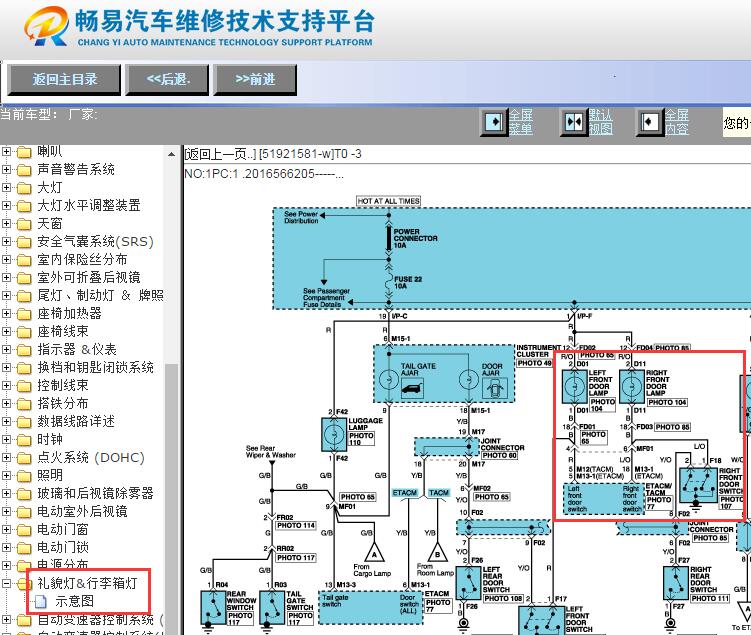This screenshot has height=635, width=751.
Task: Select the 电动室外后视镜 tree item
Action: (82, 511)
